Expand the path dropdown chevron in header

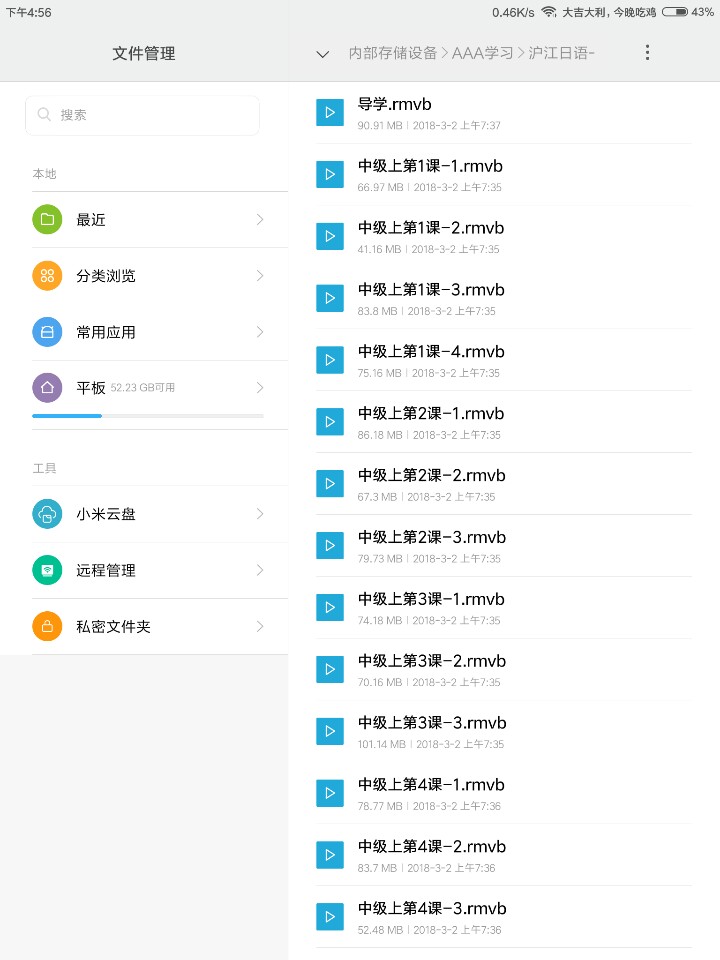click(322, 54)
